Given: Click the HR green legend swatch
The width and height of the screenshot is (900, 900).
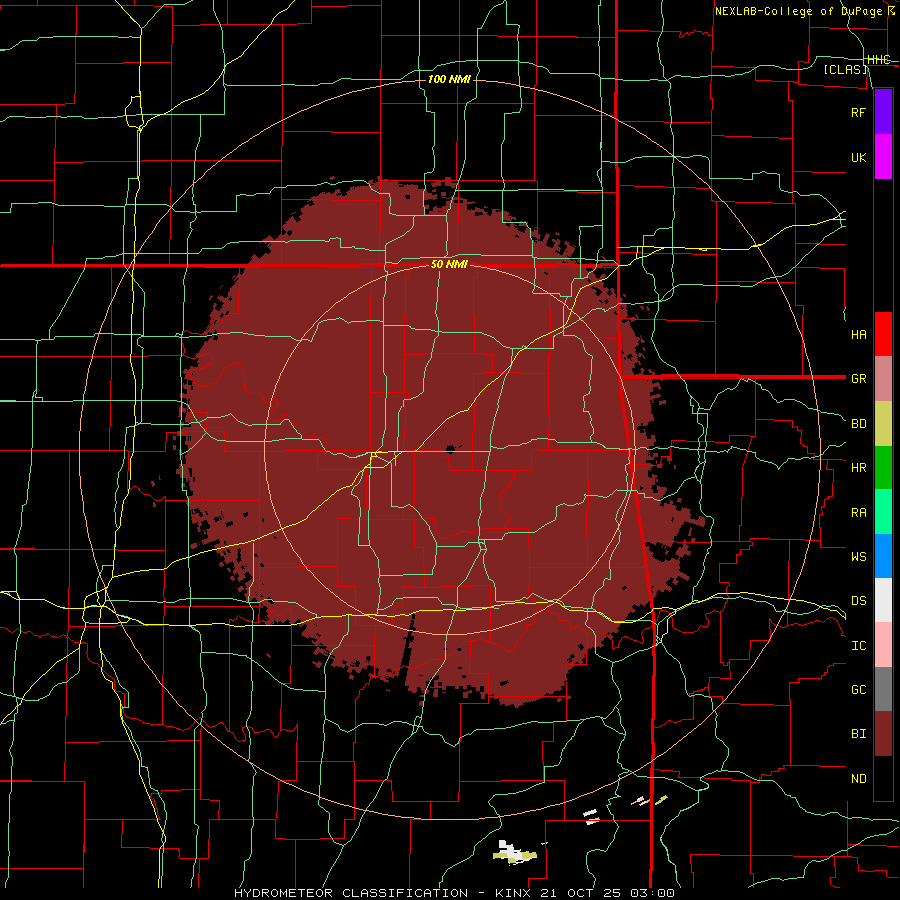Looking at the screenshot, I should coord(883,467).
